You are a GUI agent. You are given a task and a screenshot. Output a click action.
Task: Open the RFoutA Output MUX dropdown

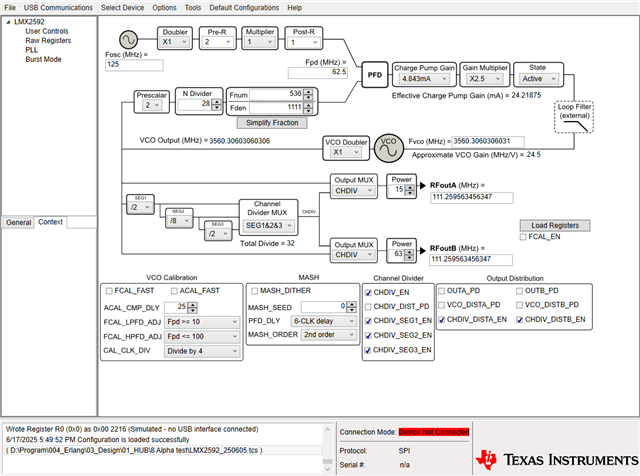point(354,191)
